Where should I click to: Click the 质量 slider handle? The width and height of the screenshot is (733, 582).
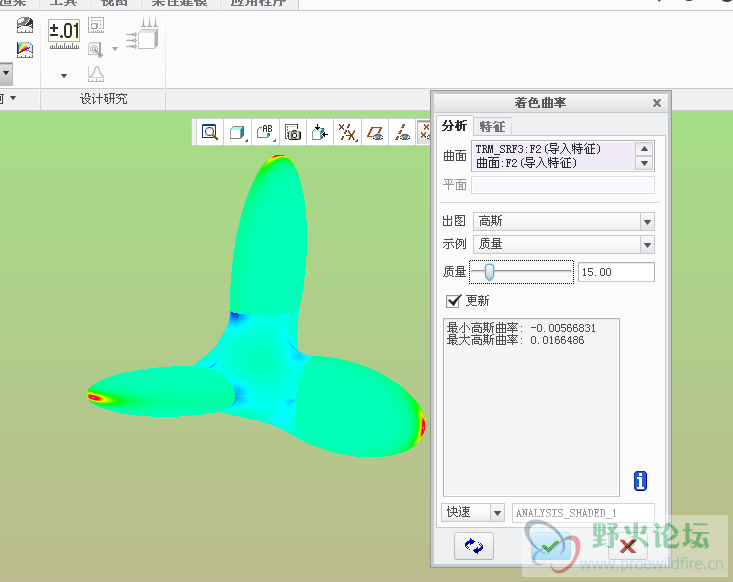489,272
